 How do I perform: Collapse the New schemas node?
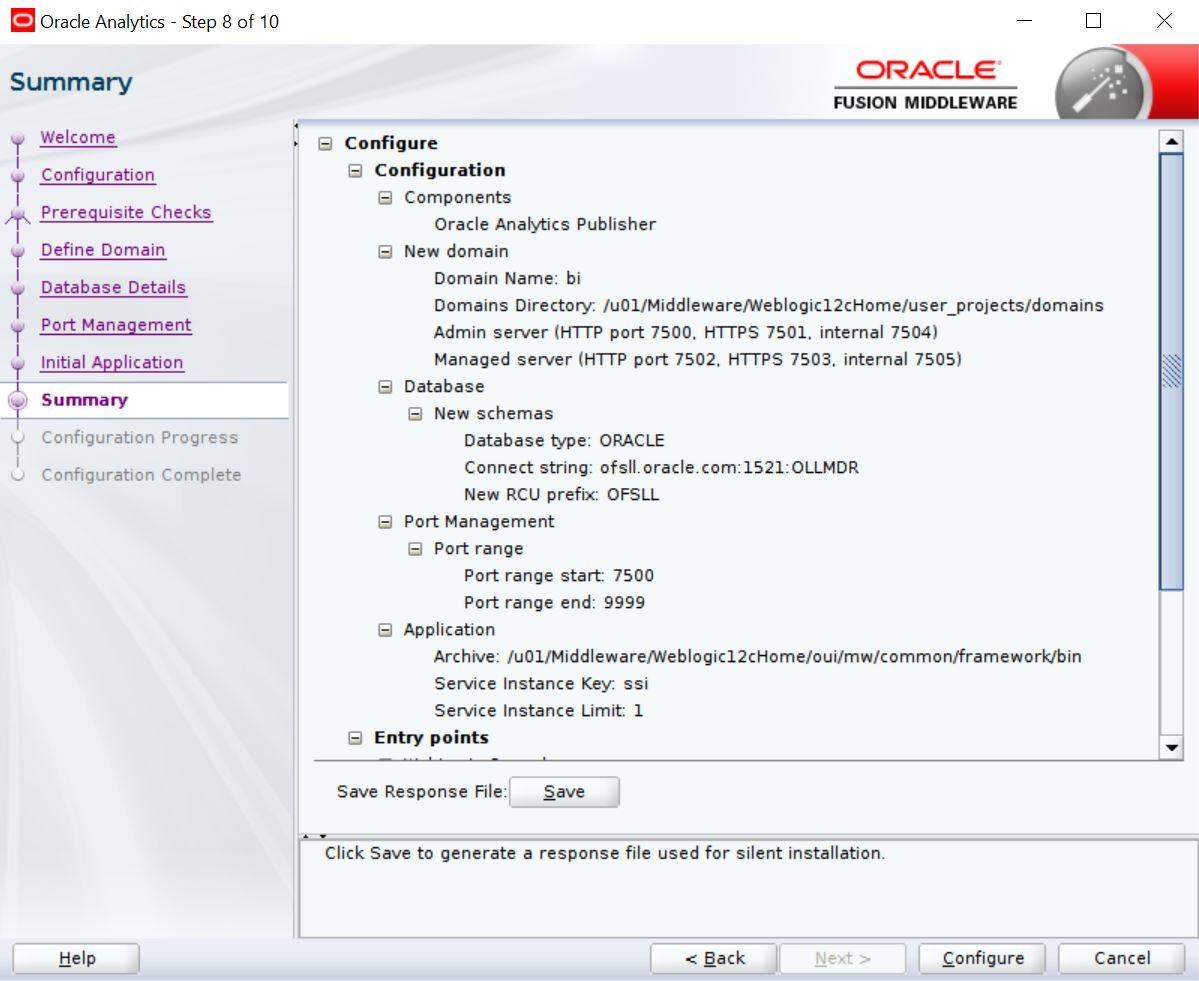tap(415, 414)
